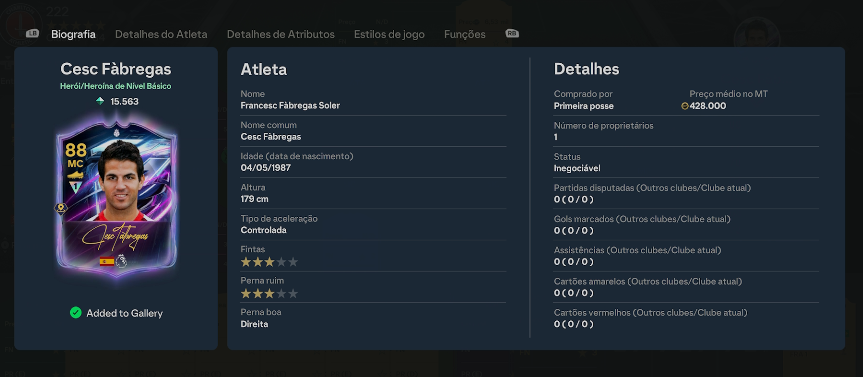
Task: Click 'Inegociável' status value
Action: pyautogui.click(x=577, y=168)
